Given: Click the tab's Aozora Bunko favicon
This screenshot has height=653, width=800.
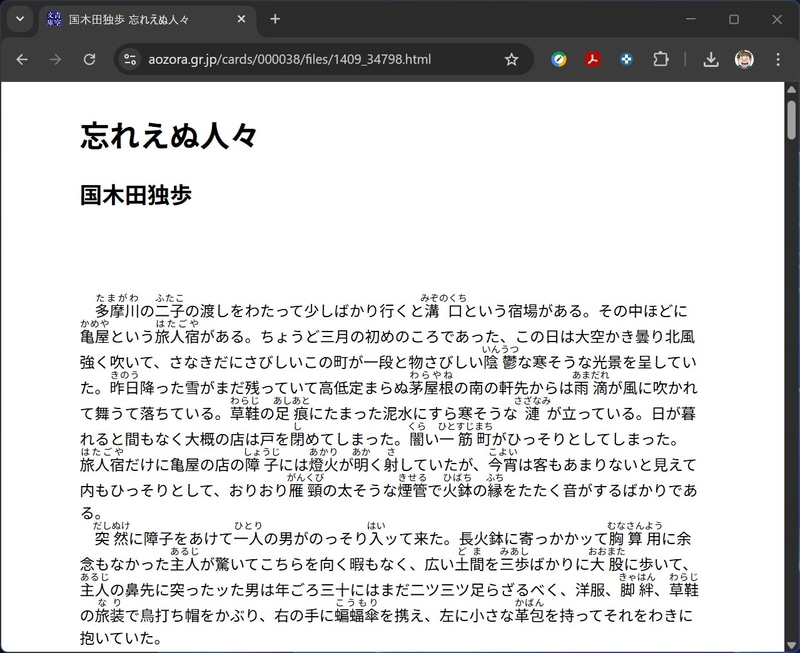Looking at the screenshot, I should pos(54,19).
